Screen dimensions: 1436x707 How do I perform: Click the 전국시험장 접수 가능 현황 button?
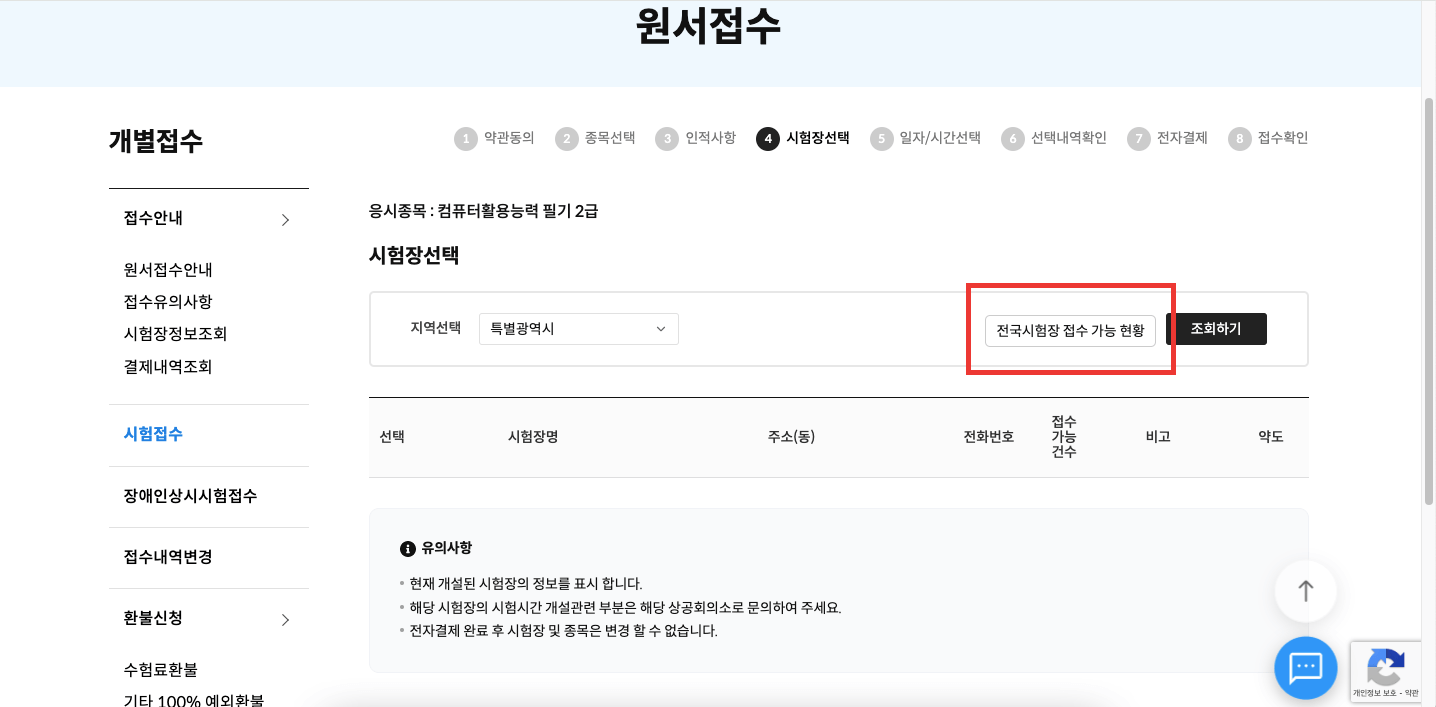point(1070,330)
